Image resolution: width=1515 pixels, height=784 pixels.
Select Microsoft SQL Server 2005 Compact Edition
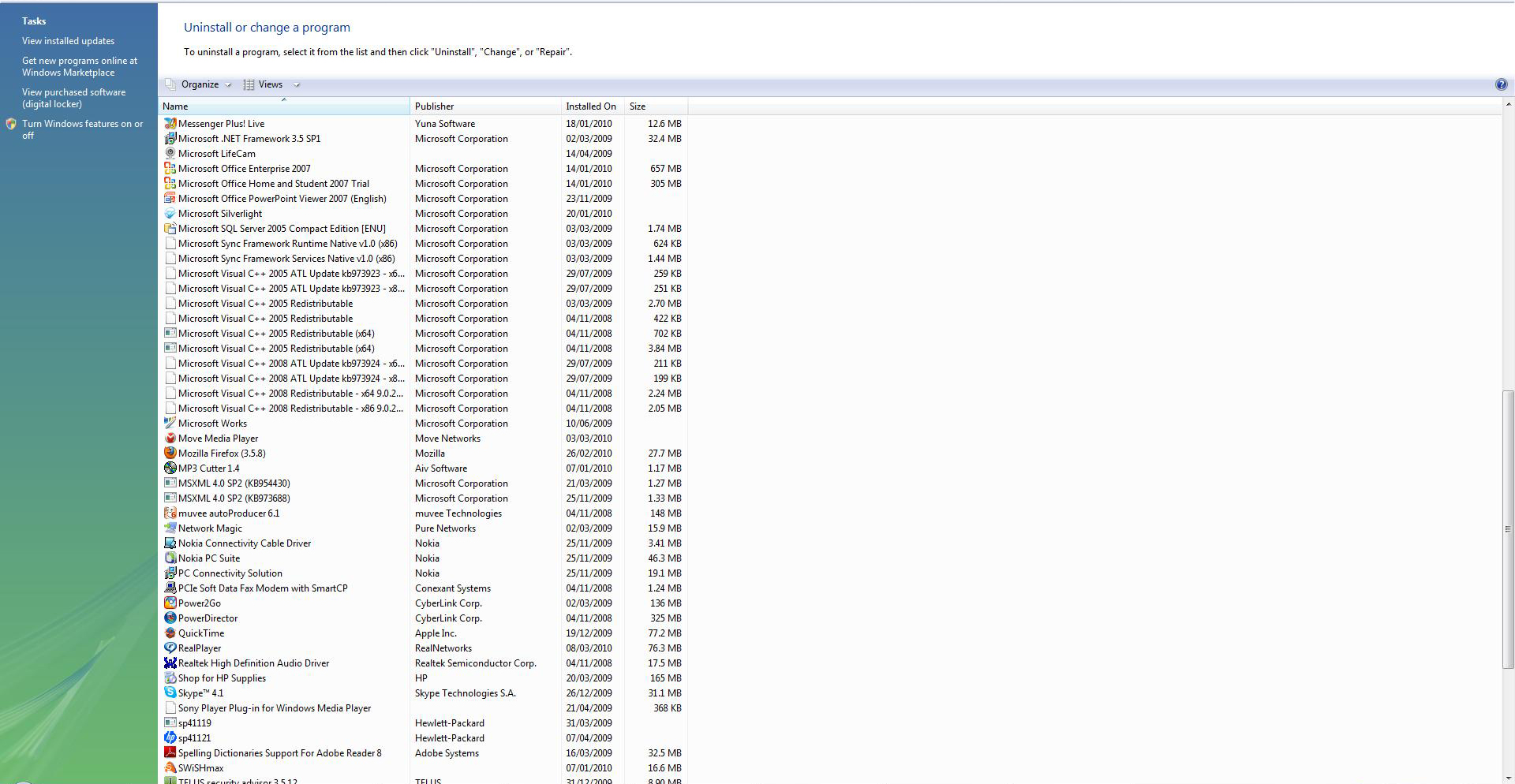click(282, 228)
